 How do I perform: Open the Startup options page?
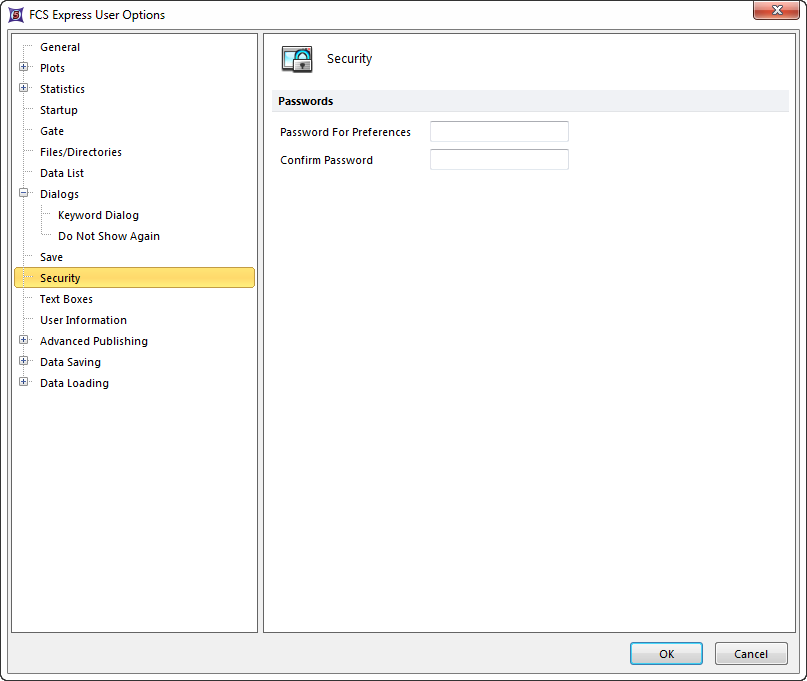[58, 110]
